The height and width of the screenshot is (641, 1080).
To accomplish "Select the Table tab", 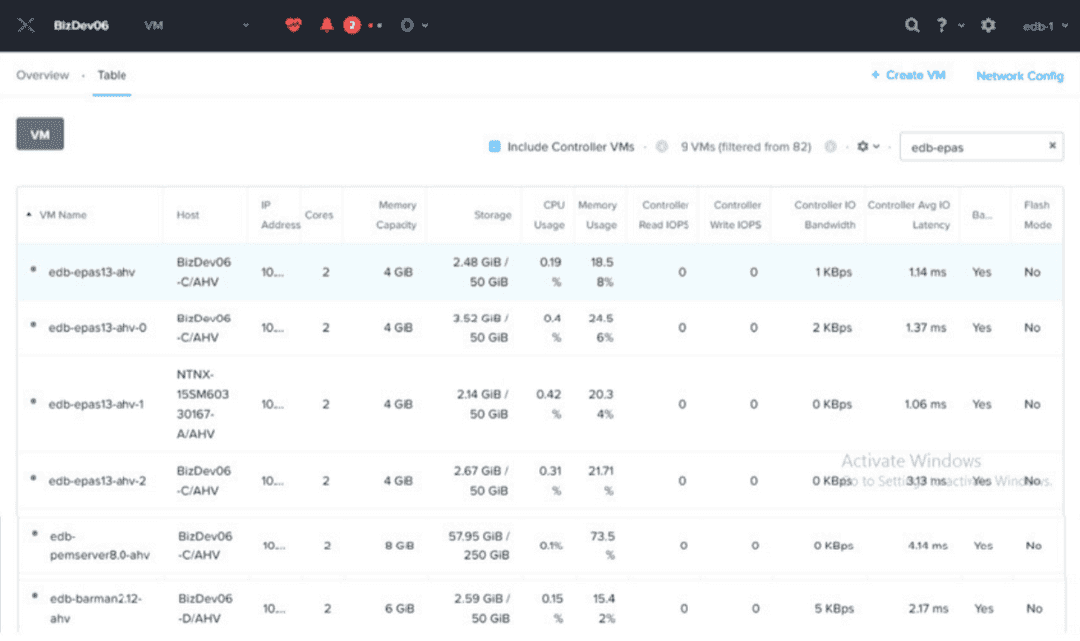I will [112, 75].
